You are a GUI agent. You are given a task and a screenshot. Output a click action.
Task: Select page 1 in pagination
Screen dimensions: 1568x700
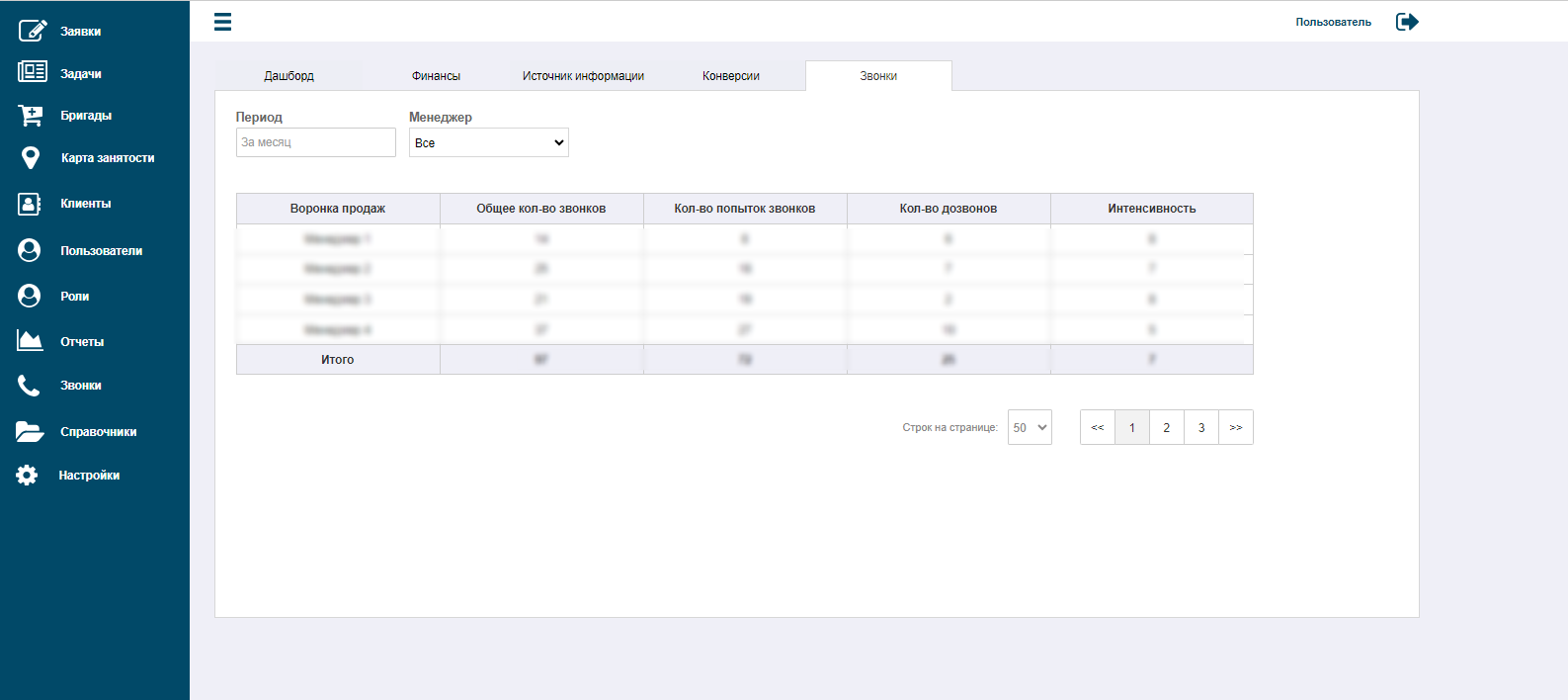[1132, 427]
